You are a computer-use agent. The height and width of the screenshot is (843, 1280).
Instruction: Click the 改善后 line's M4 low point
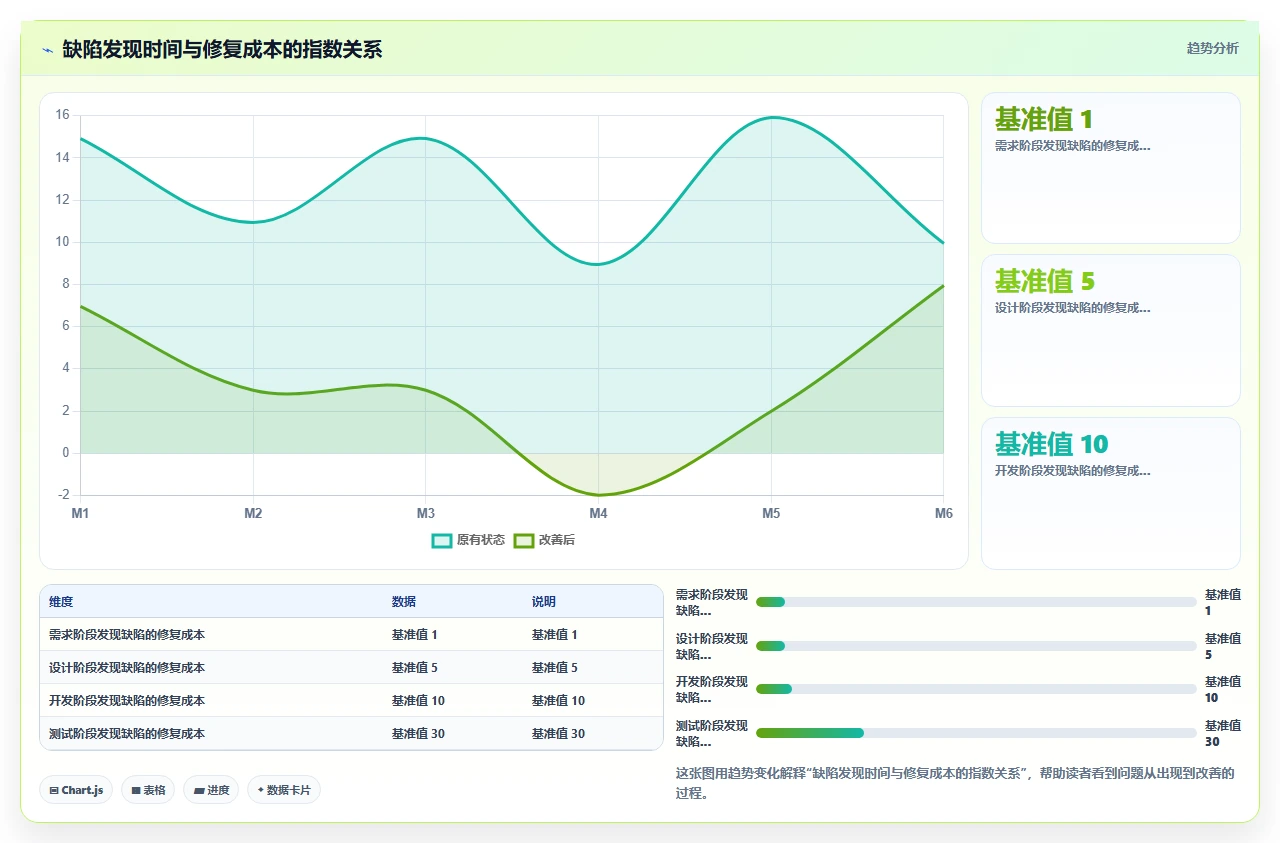click(598, 495)
